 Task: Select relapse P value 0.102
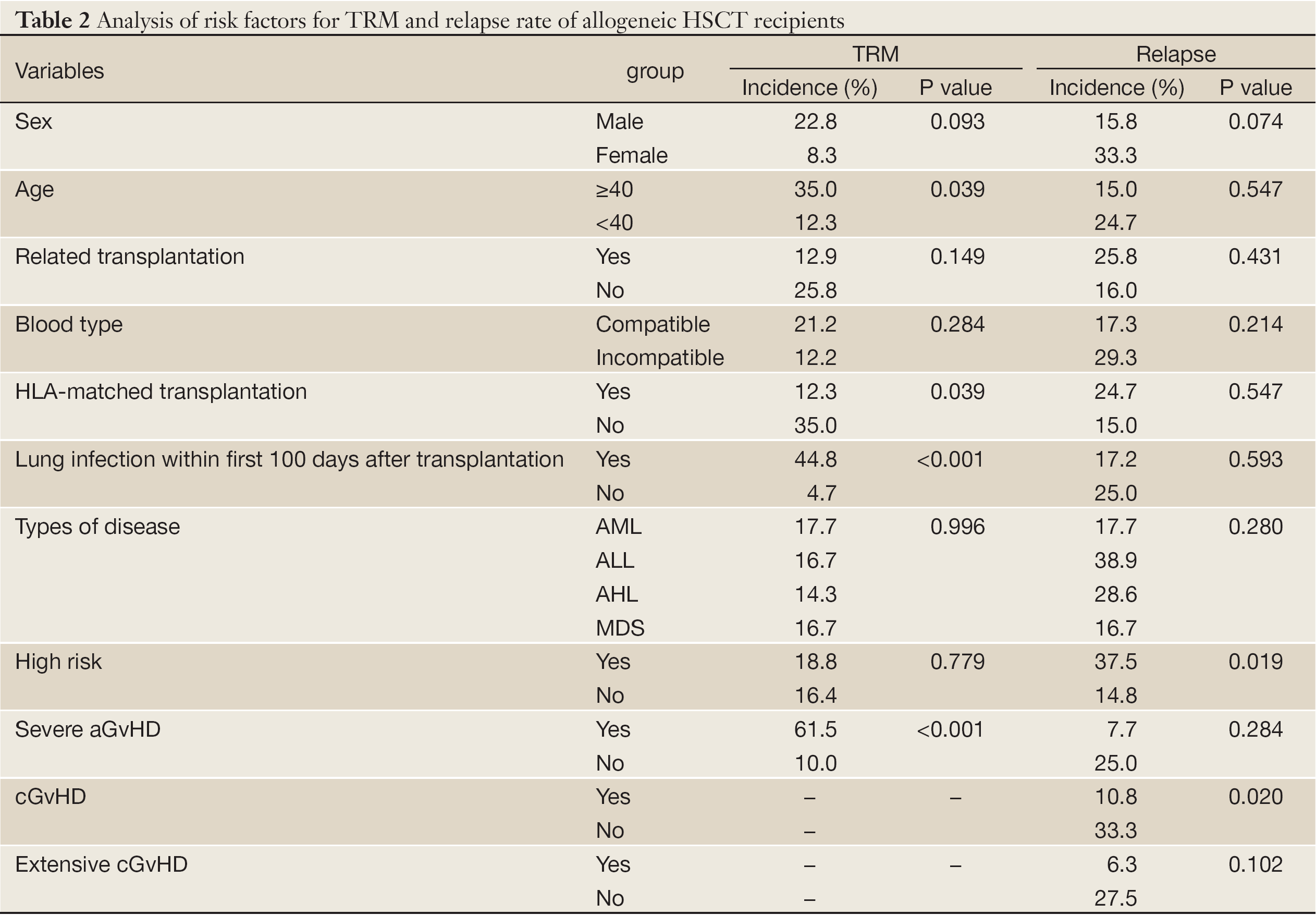pos(1255,864)
